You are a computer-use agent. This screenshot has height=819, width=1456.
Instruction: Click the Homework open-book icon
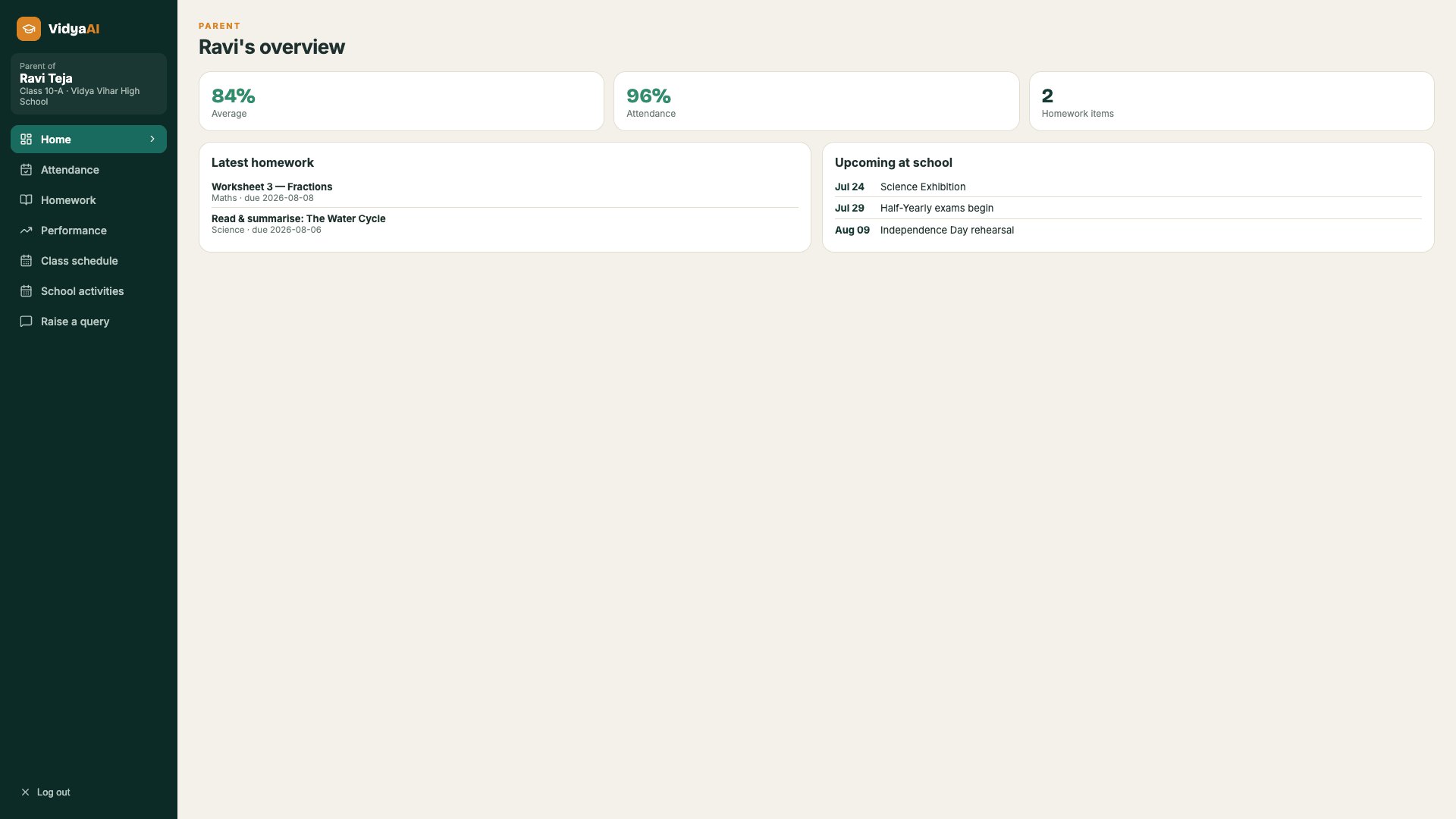26,200
